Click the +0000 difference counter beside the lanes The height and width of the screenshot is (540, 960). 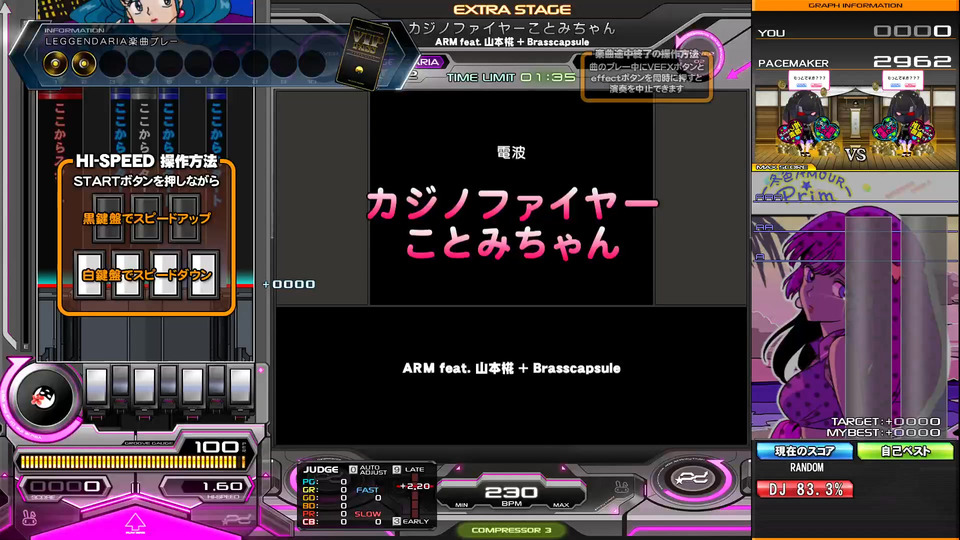[x=289, y=284]
